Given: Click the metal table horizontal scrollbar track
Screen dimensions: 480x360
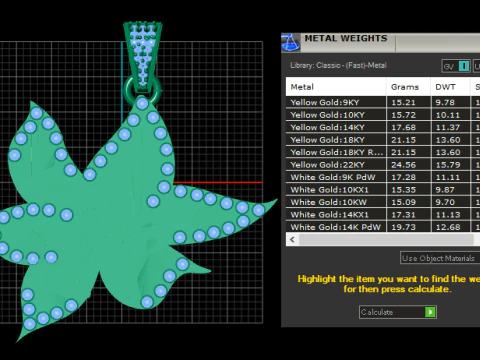Looking at the screenshot, I should [x=386, y=240].
